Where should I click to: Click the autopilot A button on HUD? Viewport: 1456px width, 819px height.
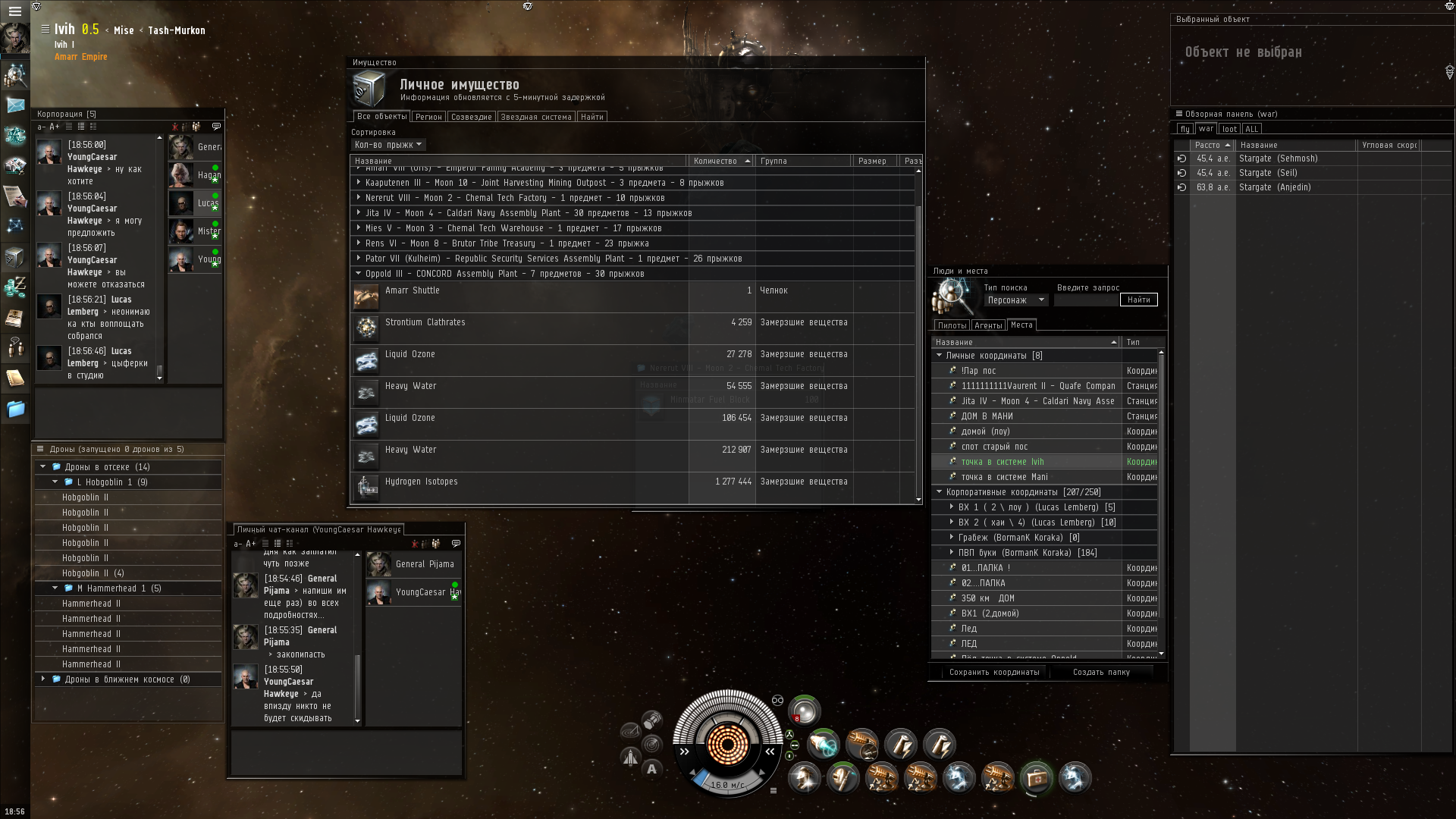coord(651,769)
